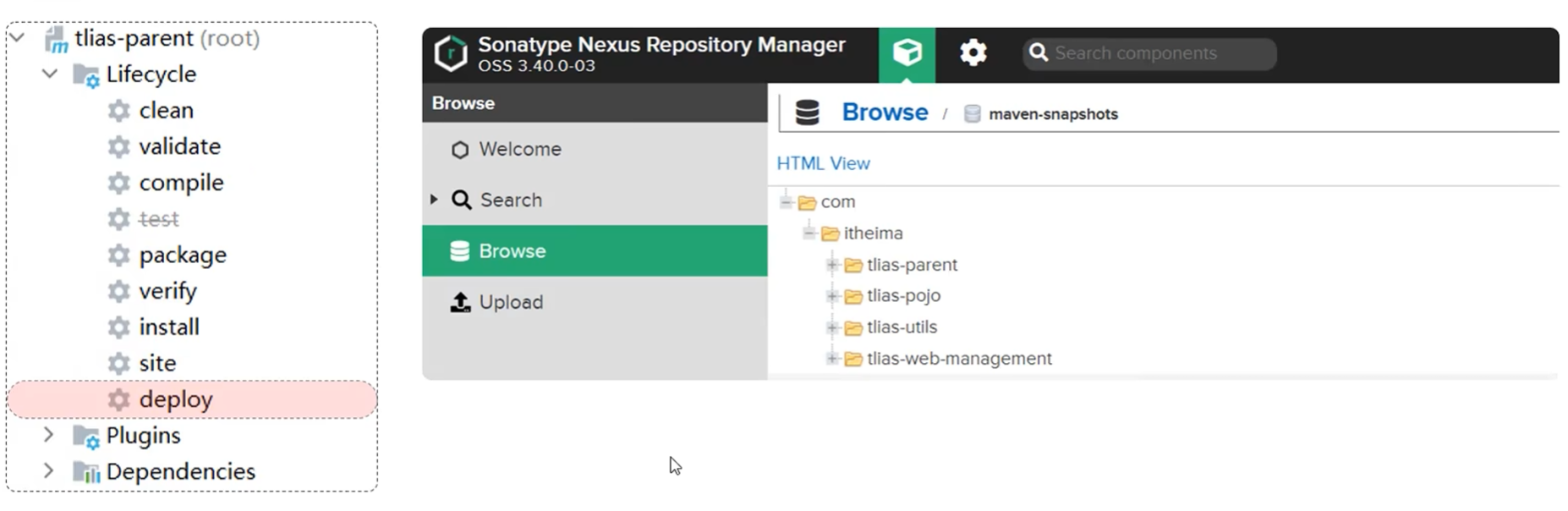Expand the Plugins tree node

pyautogui.click(x=49, y=435)
